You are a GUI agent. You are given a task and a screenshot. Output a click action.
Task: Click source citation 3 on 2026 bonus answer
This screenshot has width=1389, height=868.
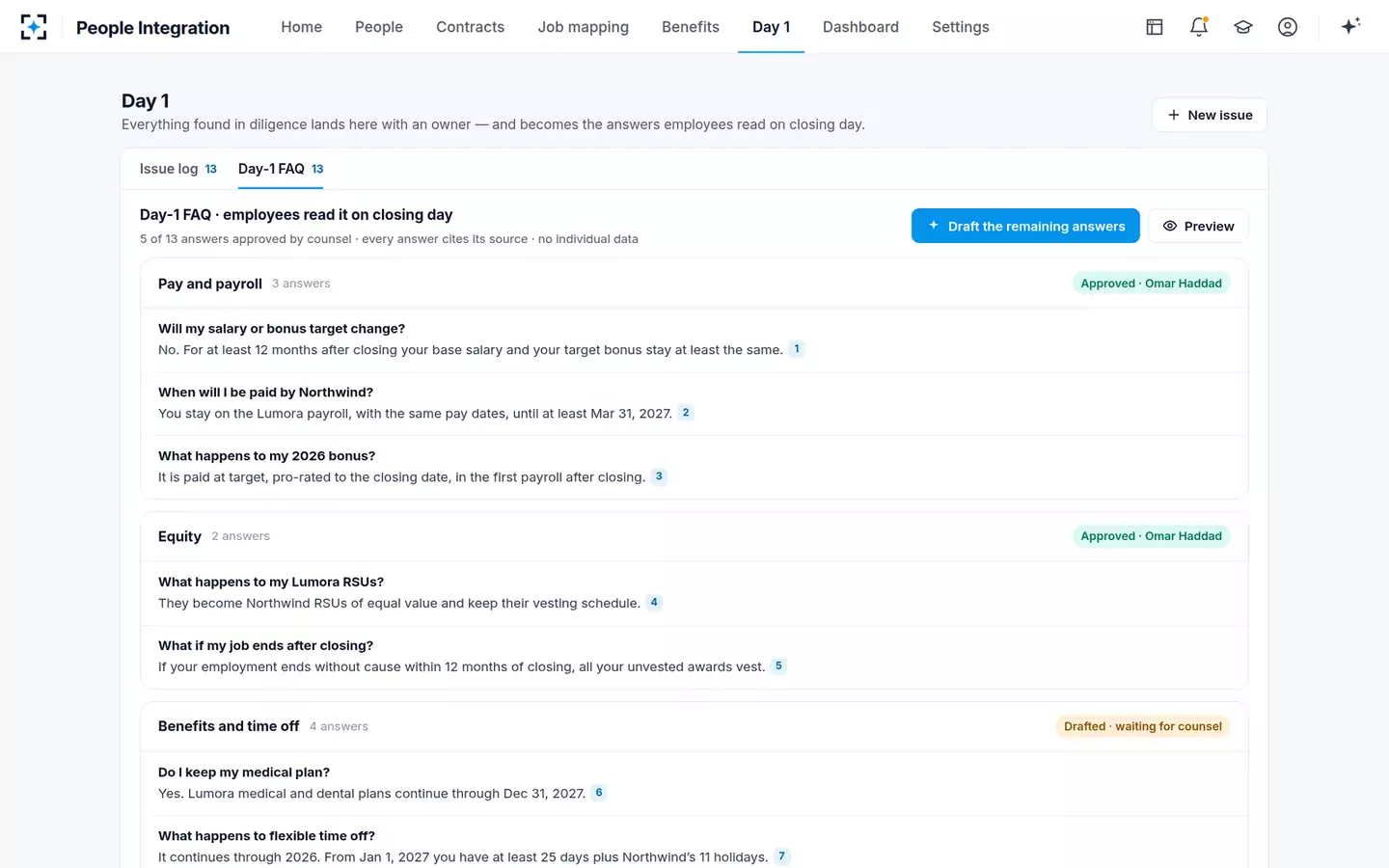click(659, 476)
